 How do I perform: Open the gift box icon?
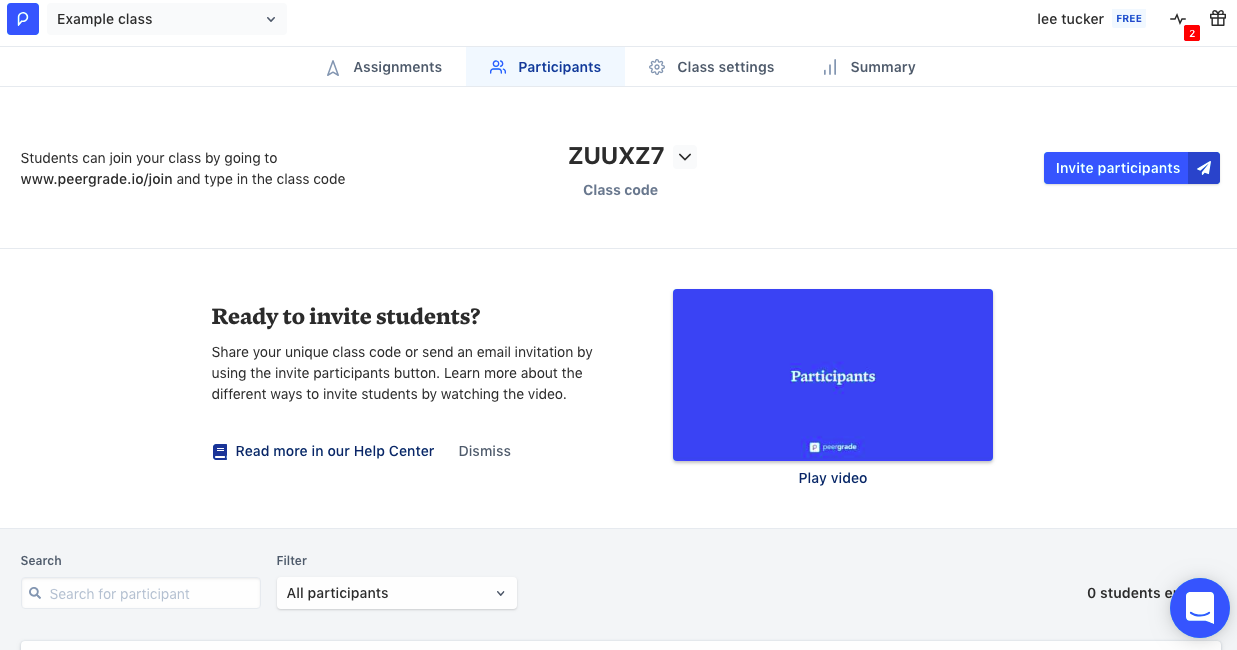(x=1218, y=18)
